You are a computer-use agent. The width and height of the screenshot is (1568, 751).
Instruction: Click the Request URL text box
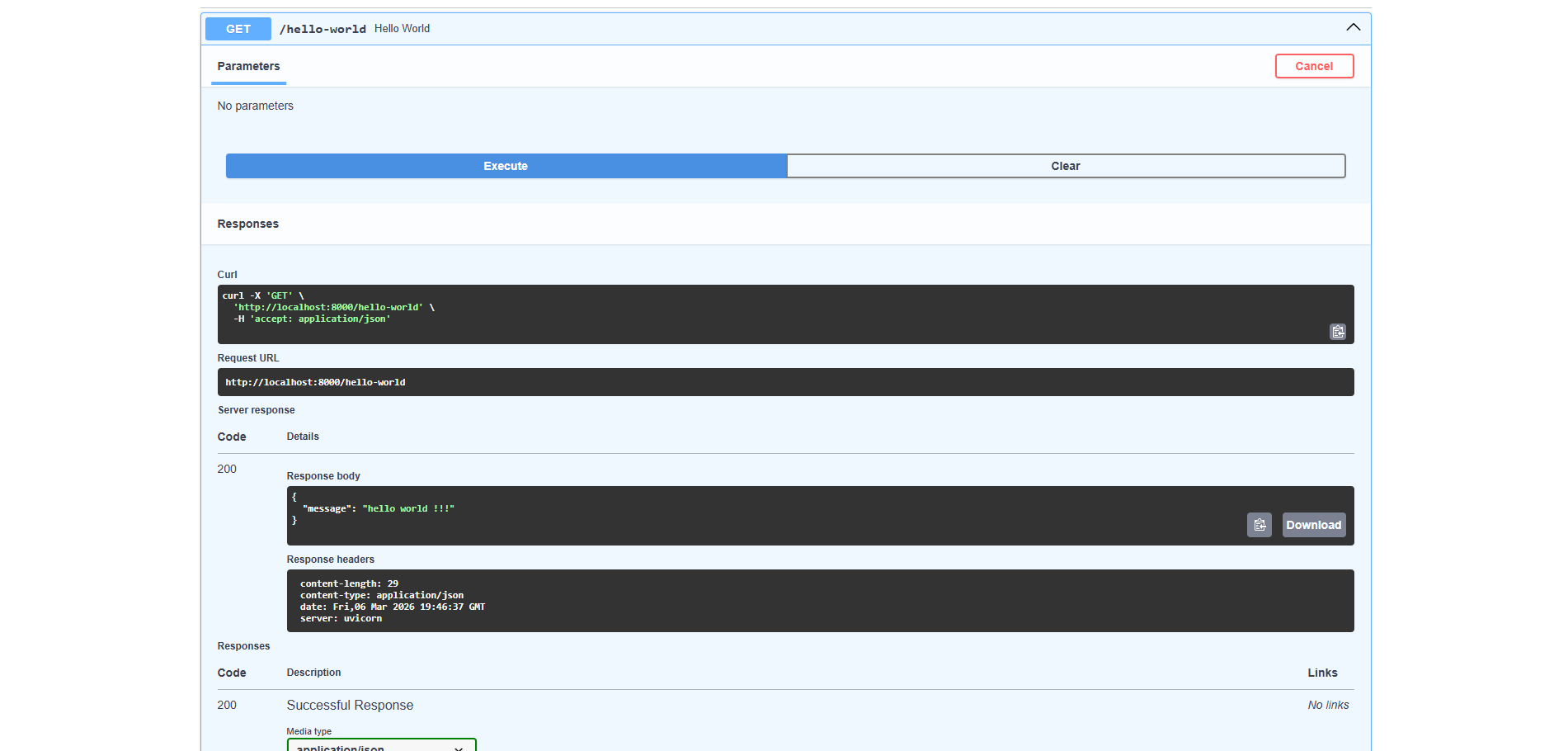786,382
